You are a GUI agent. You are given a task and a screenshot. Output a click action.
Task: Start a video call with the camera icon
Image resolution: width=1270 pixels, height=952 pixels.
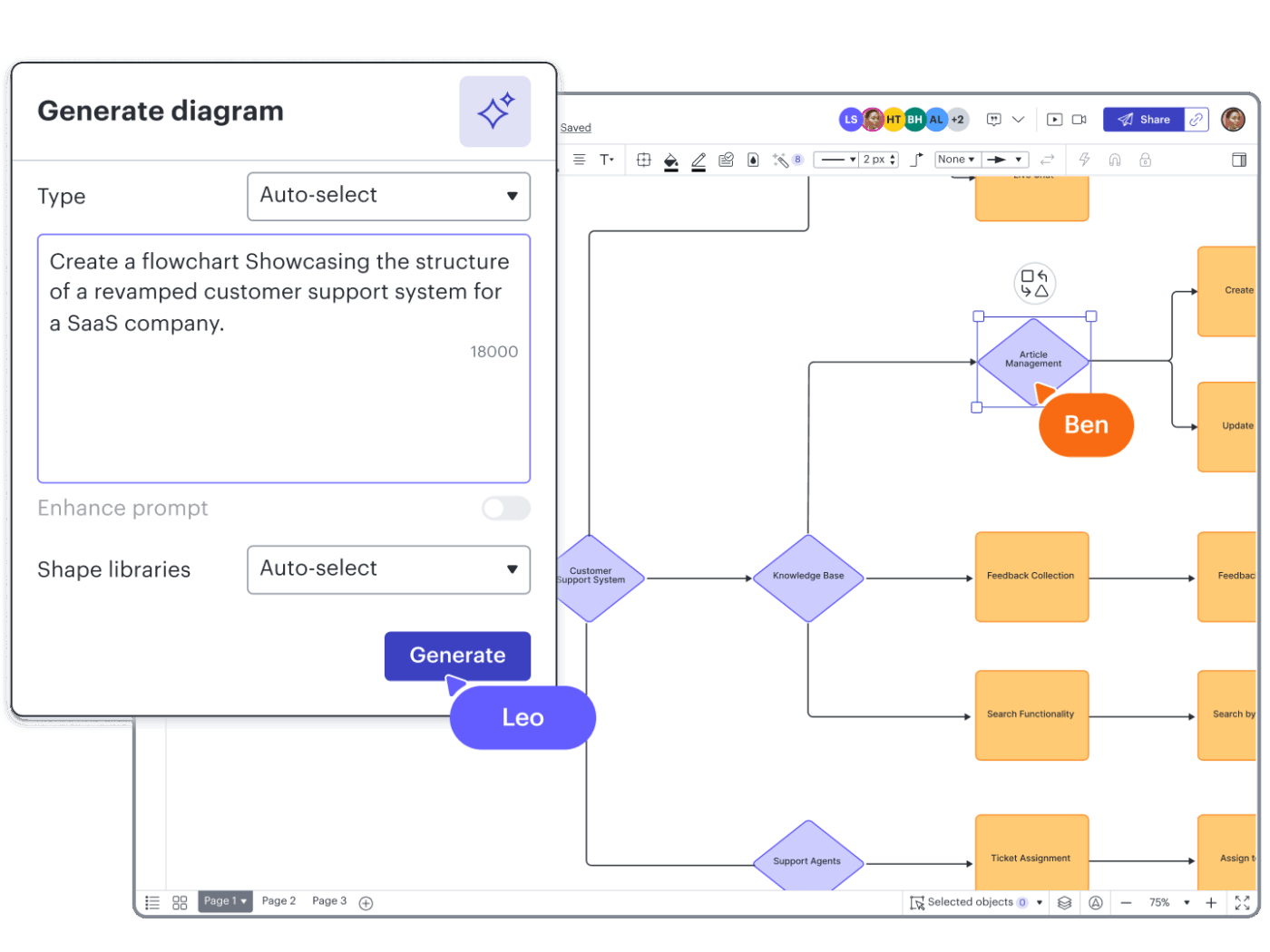[1079, 119]
